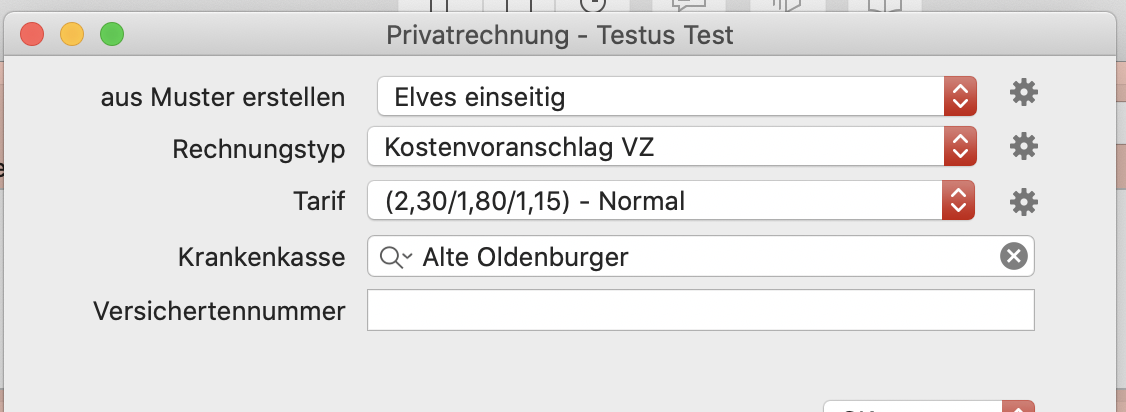The width and height of the screenshot is (1126, 412).
Task: Click into the Versichertennummer text field
Action: [700, 310]
